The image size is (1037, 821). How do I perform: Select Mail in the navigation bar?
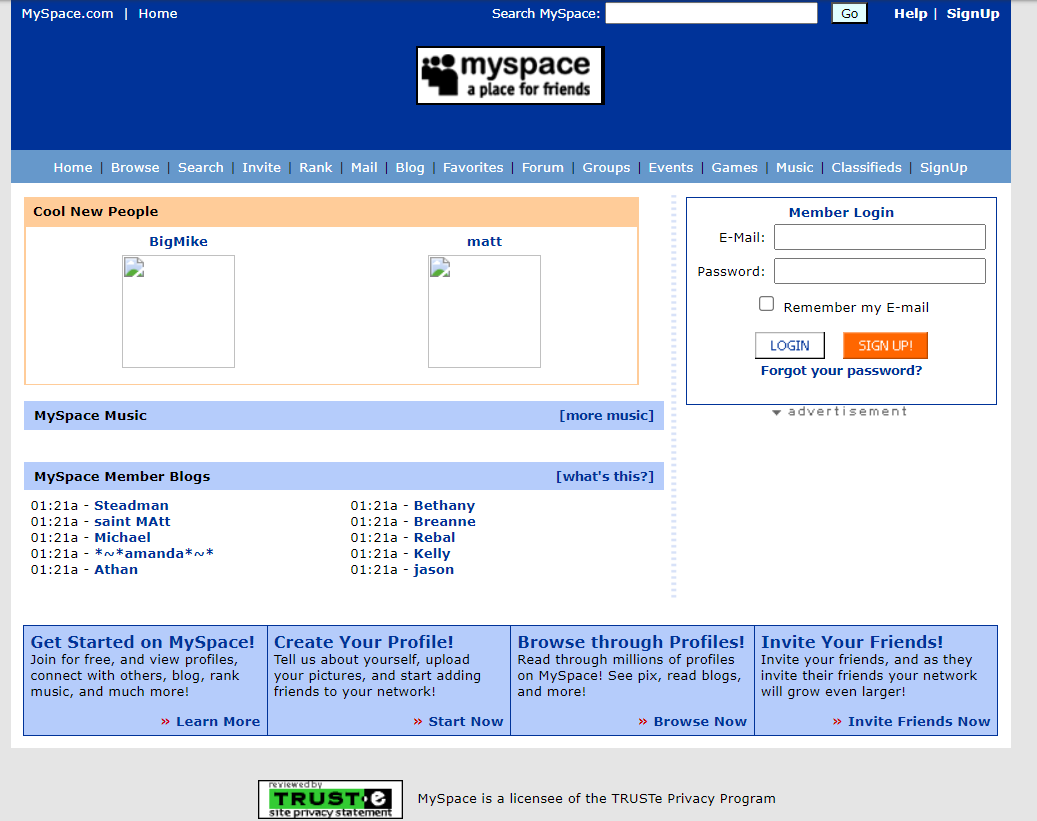364,167
